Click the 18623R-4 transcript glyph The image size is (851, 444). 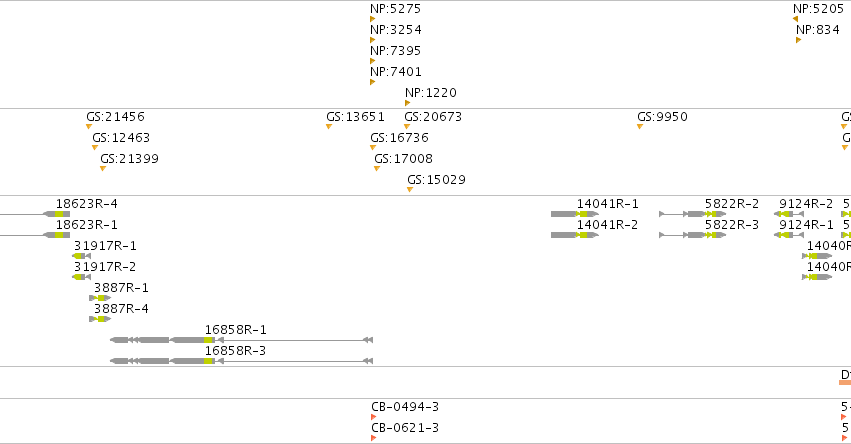click(35, 214)
